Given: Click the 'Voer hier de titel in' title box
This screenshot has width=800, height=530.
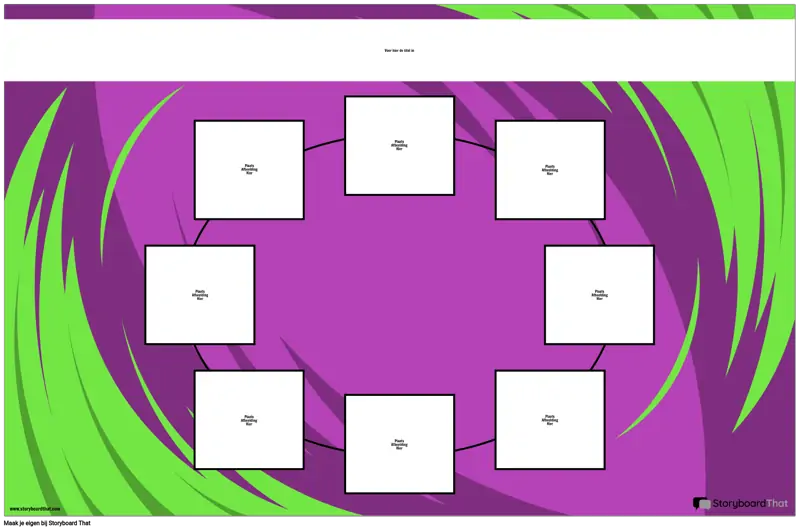Looking at the screenshot, I should 399,50.
